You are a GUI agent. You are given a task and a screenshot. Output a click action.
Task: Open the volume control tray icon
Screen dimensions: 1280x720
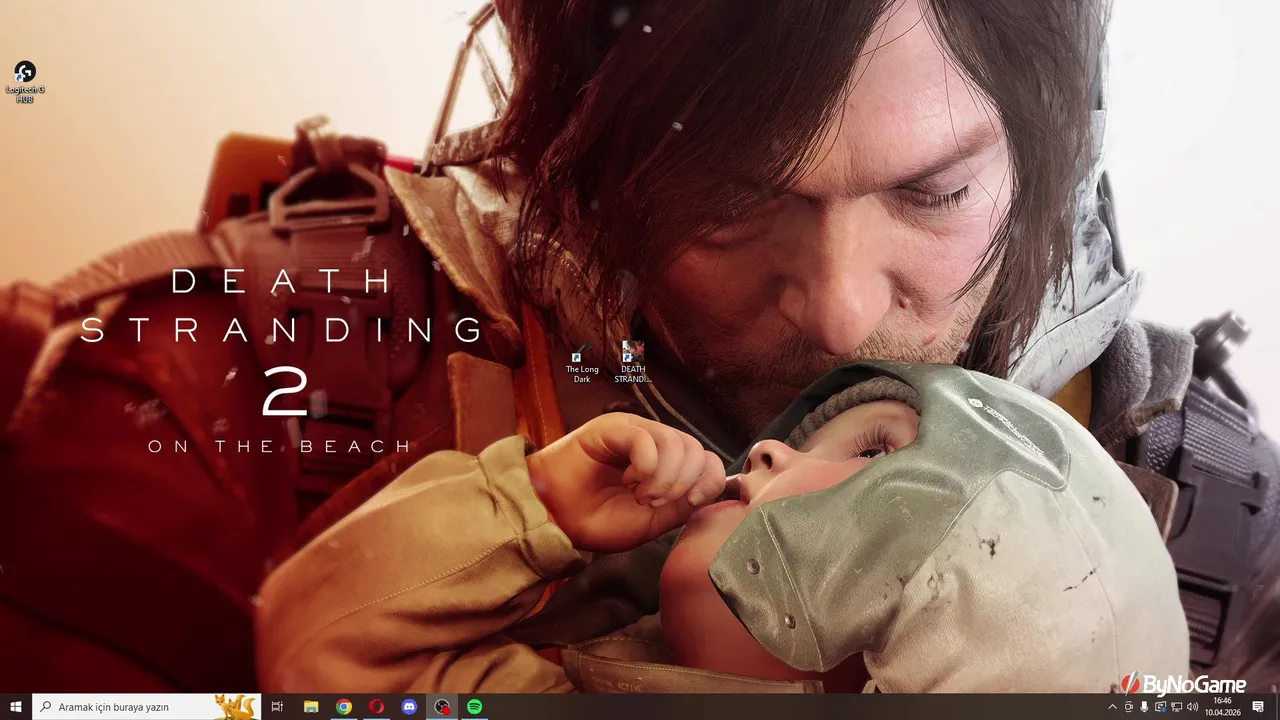click(x=1192, y=707)
